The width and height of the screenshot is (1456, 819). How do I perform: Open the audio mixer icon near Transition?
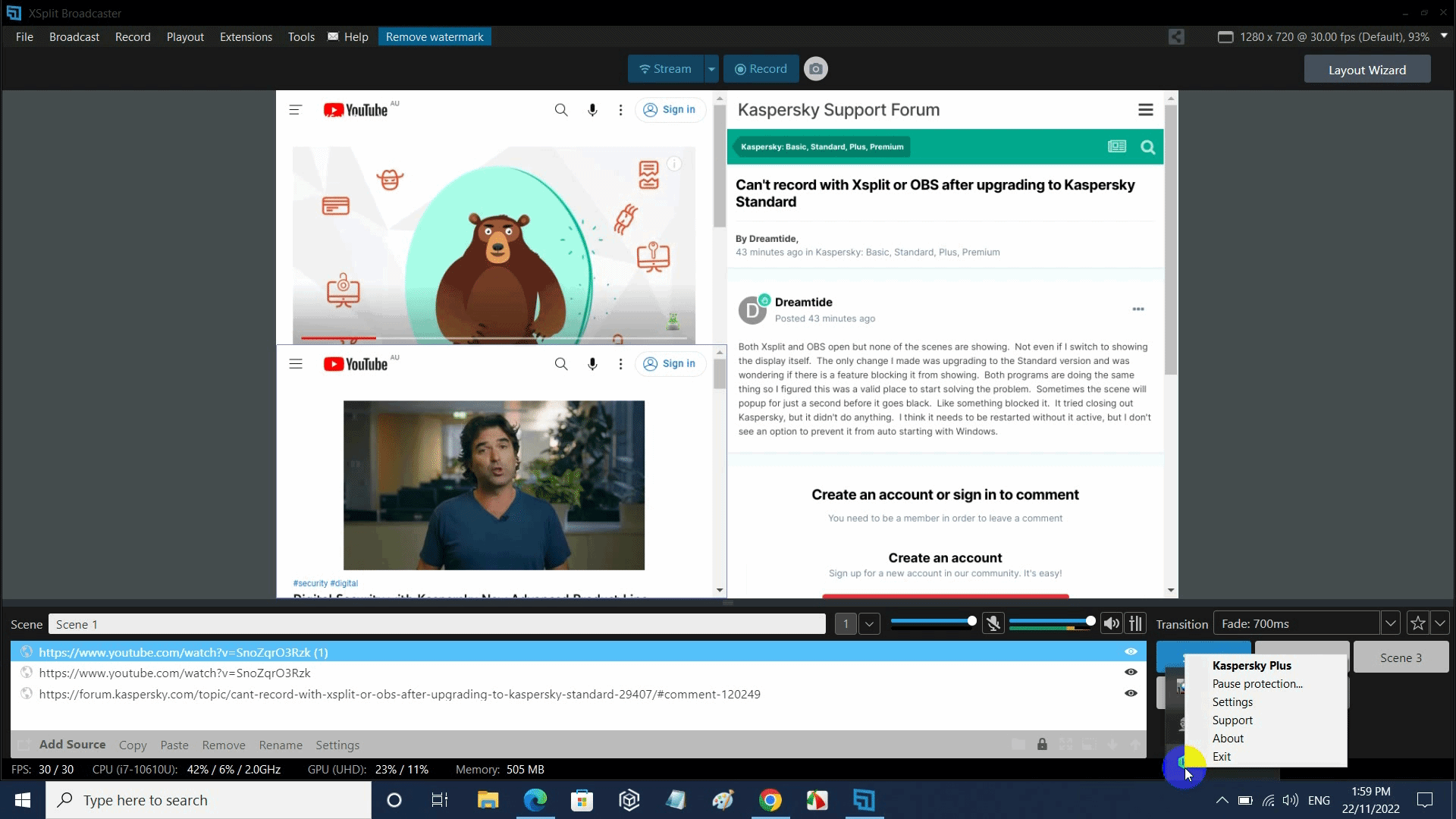[x=1135, y=623]
